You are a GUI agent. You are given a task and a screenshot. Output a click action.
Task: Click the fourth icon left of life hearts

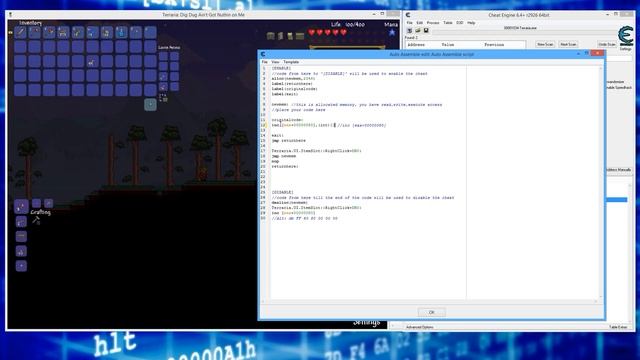click(300, 36)
